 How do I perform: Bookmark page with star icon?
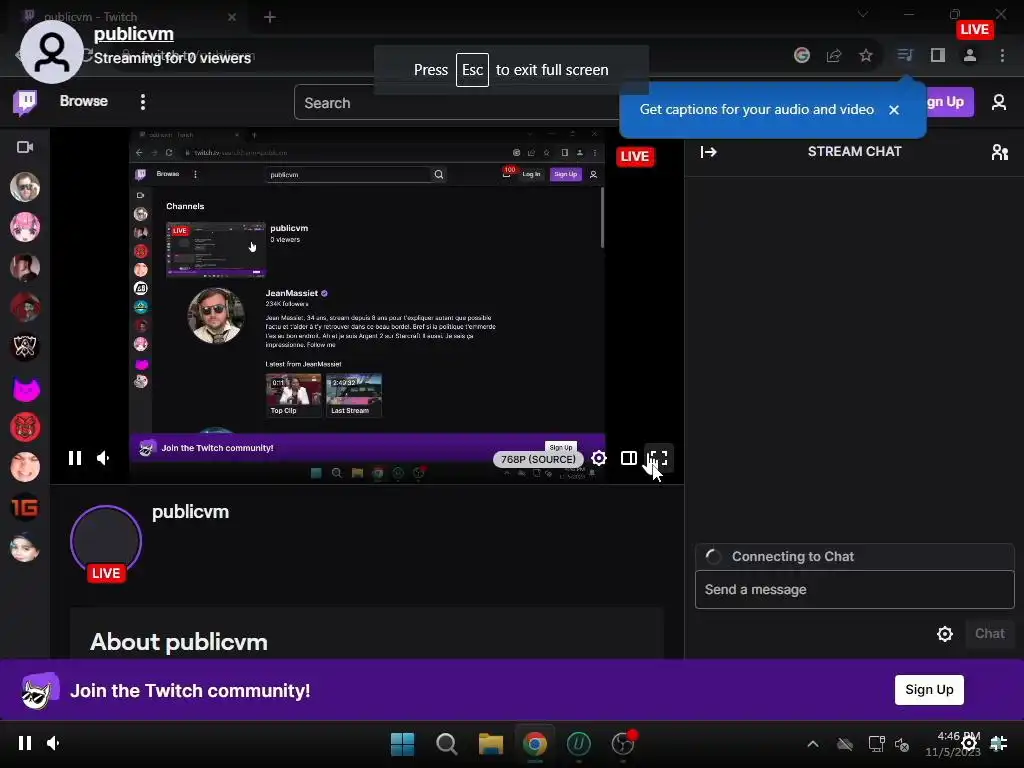pyautogui.click(x=866, y=56)
